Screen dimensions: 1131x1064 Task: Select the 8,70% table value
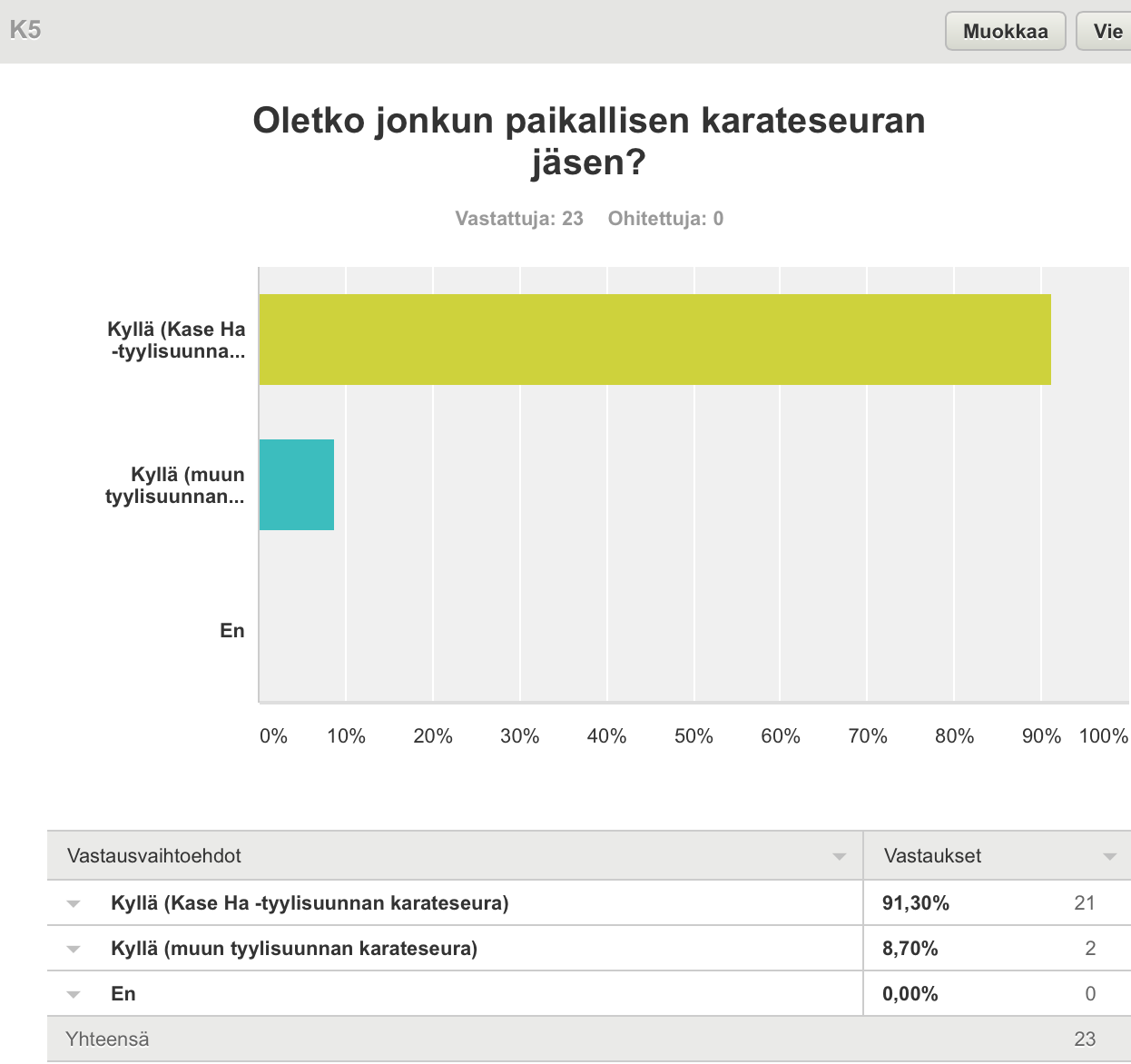point(910,949)
